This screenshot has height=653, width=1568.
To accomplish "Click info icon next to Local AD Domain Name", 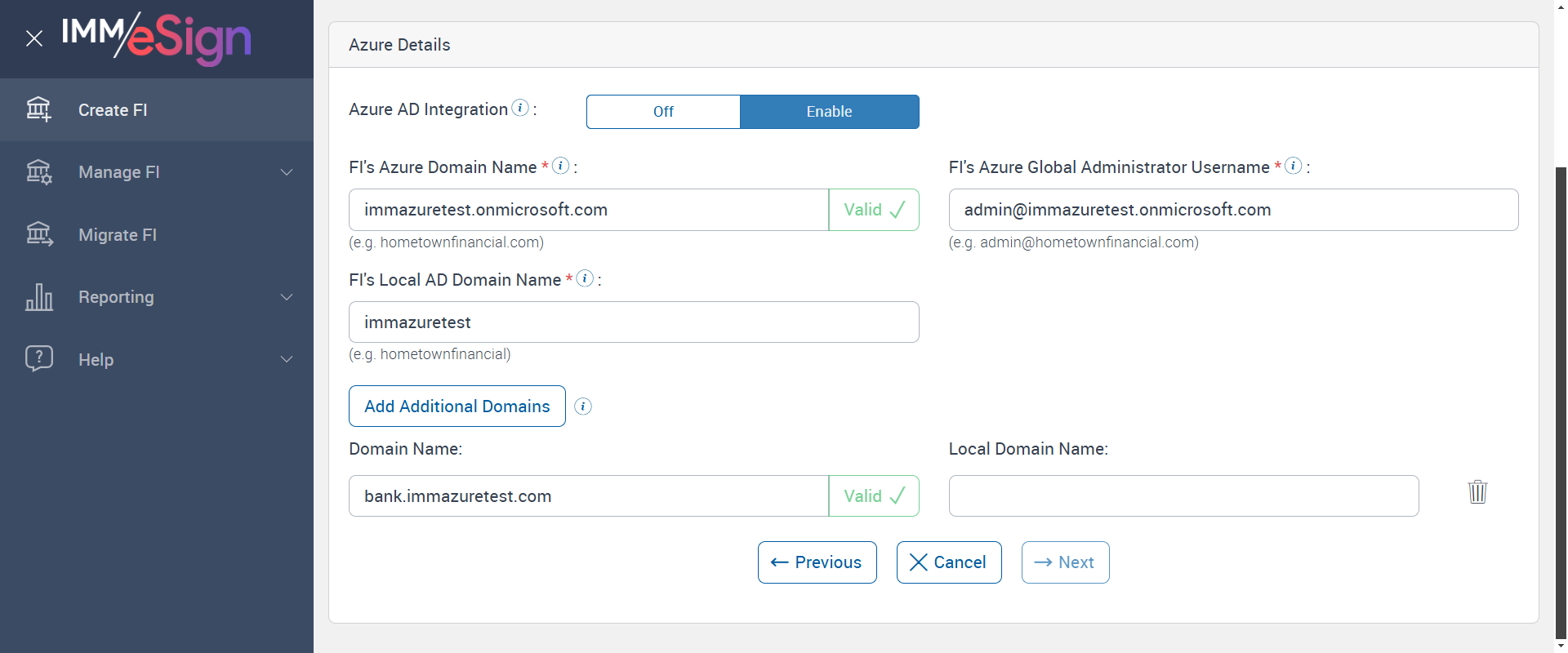I will coord(585,278).
